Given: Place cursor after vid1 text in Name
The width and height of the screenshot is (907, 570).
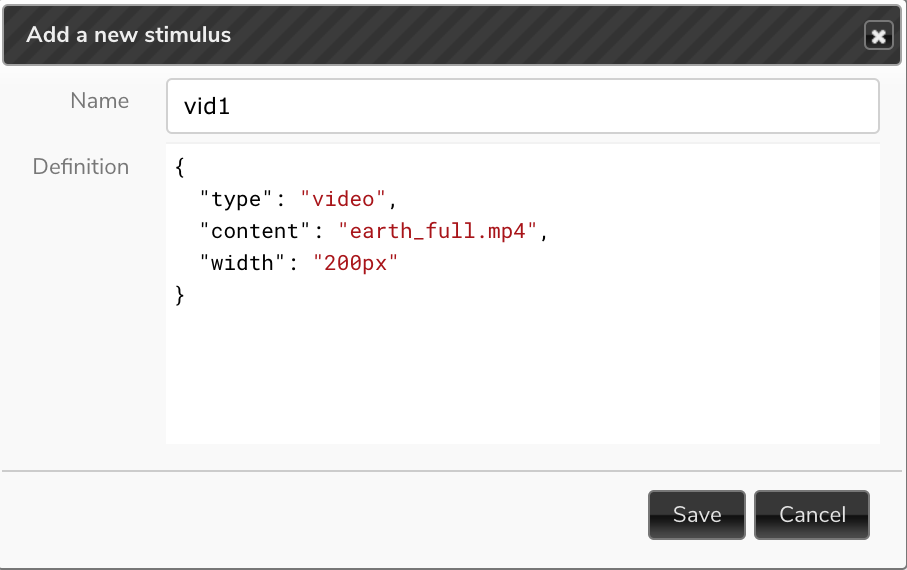Looking at the screenshot, I should pyautogui.click(x=231, y=106).
